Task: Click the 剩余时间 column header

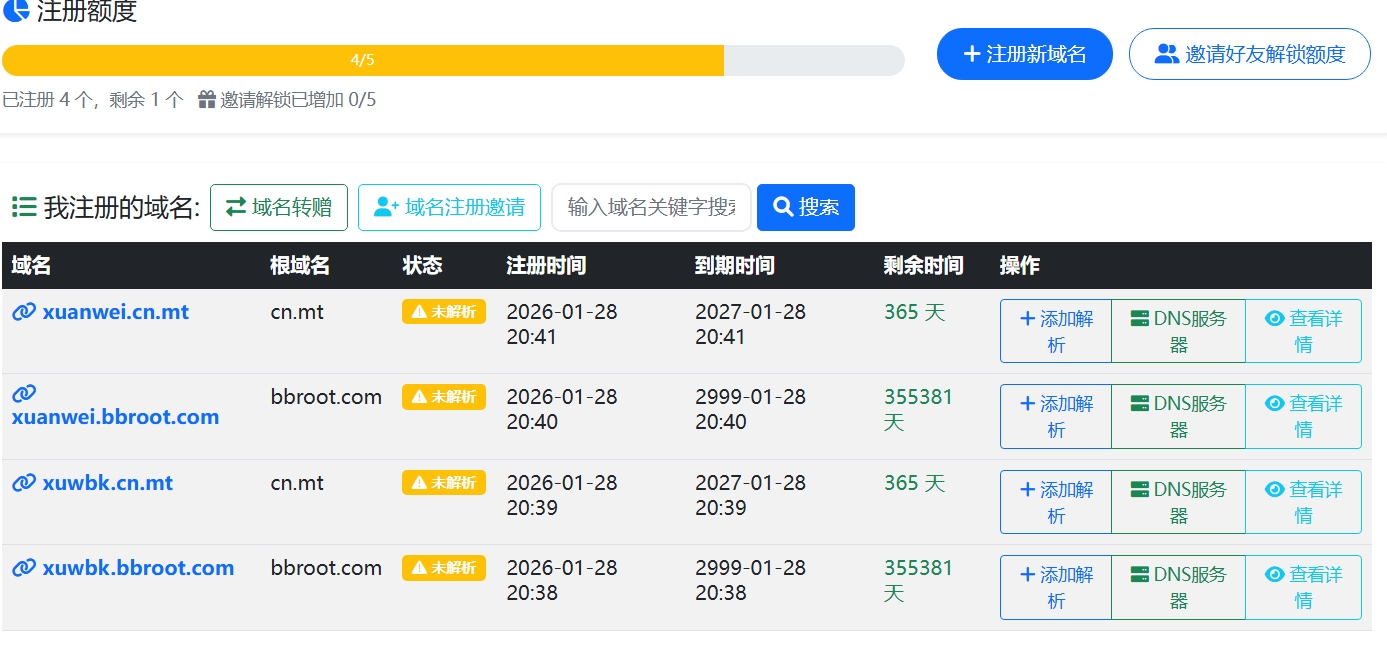Action: point(923,266)
